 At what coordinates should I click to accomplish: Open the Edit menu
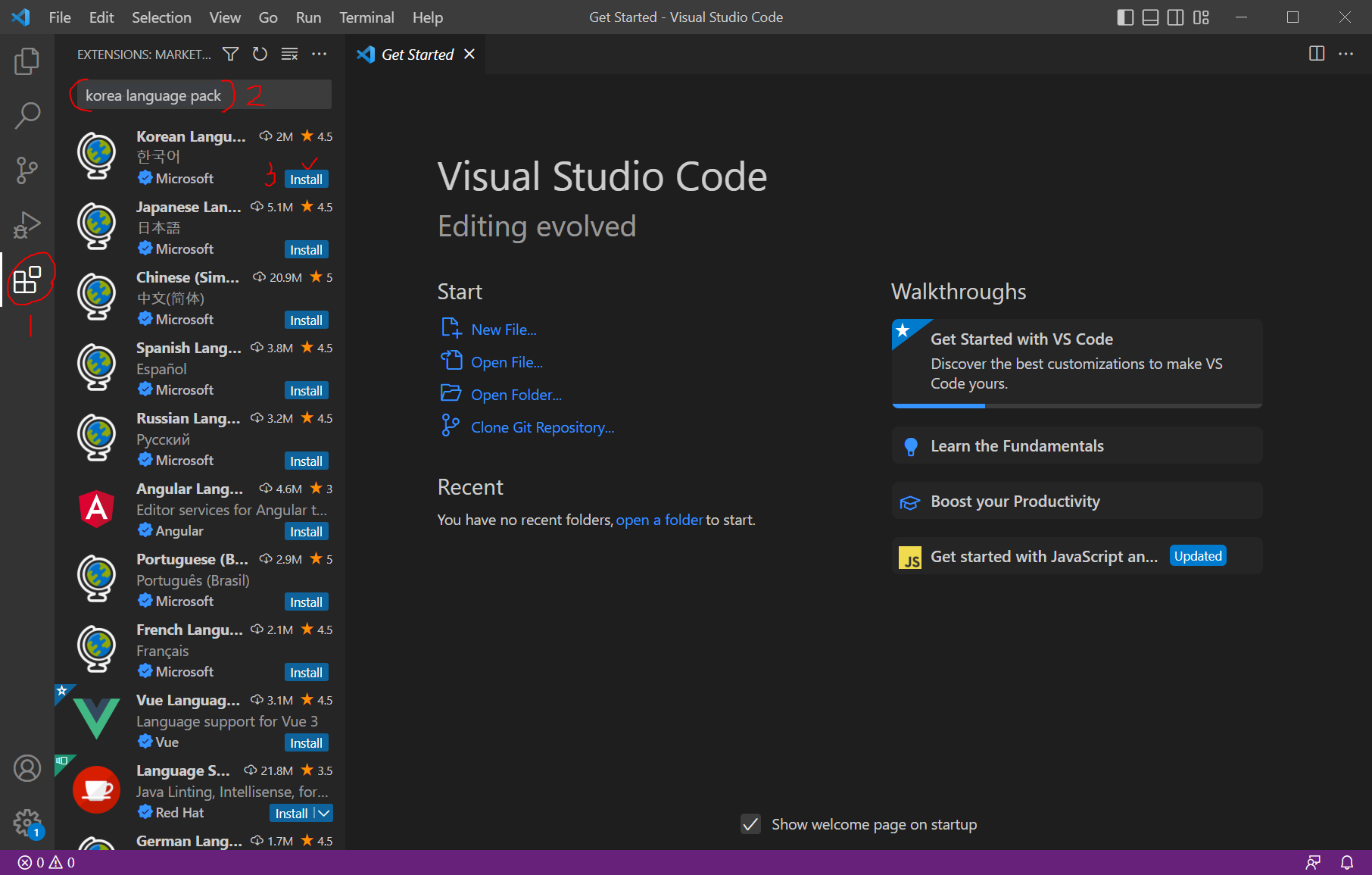[101, 17]
